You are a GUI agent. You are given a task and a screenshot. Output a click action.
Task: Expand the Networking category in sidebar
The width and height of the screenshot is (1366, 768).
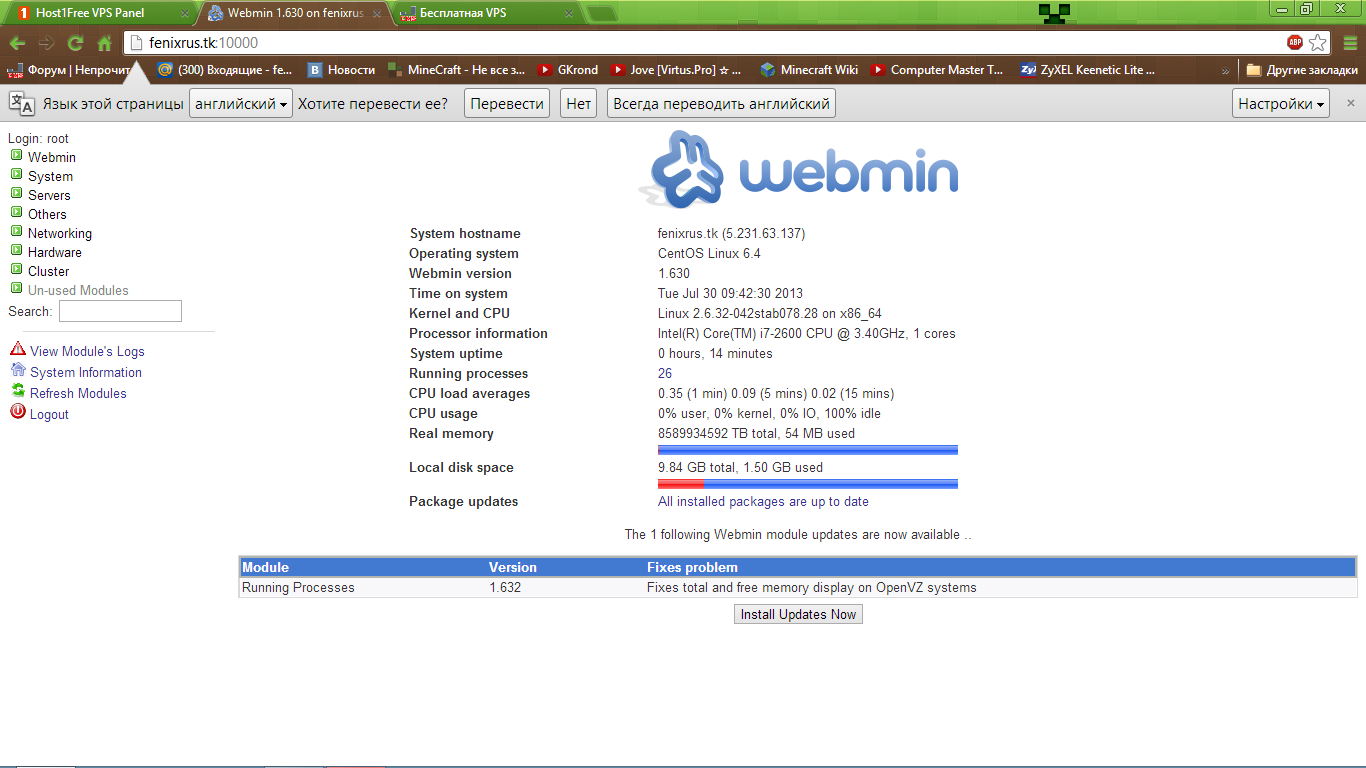tap(17, 232)
